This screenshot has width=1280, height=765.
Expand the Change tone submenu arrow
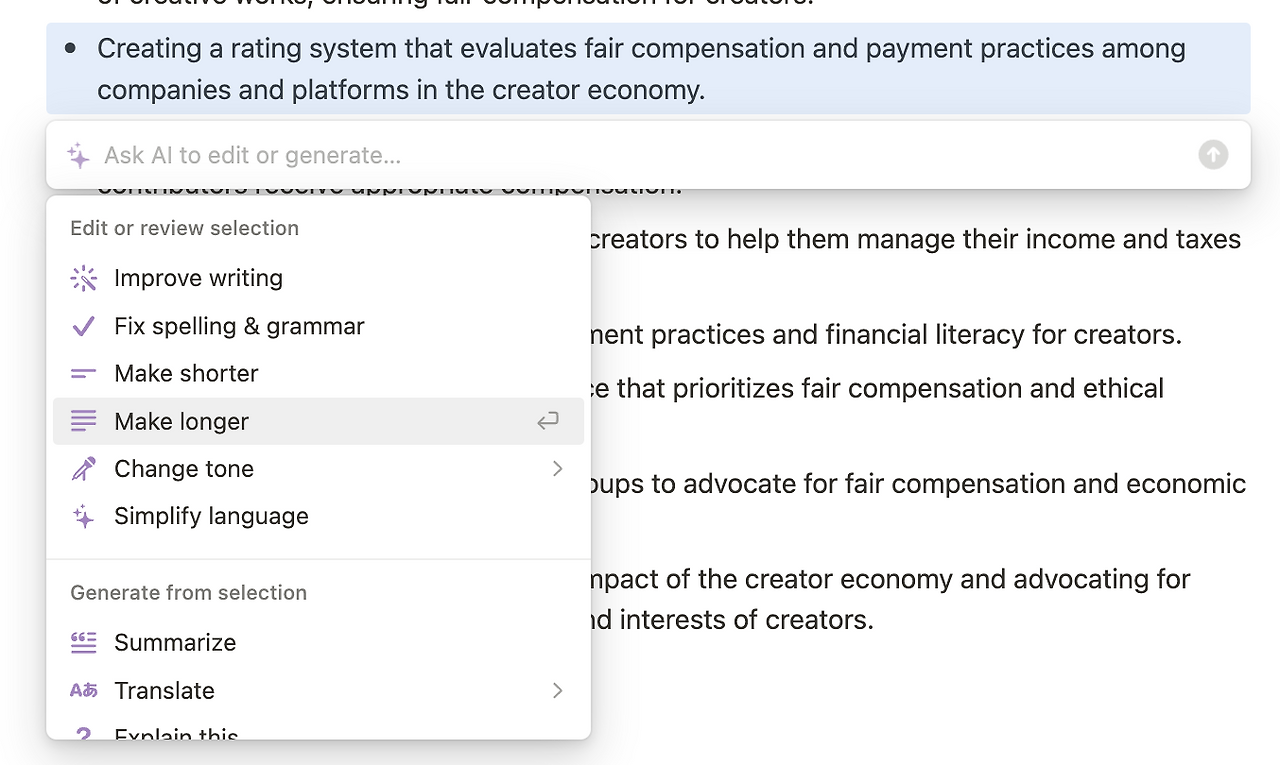tap(558, 469)
